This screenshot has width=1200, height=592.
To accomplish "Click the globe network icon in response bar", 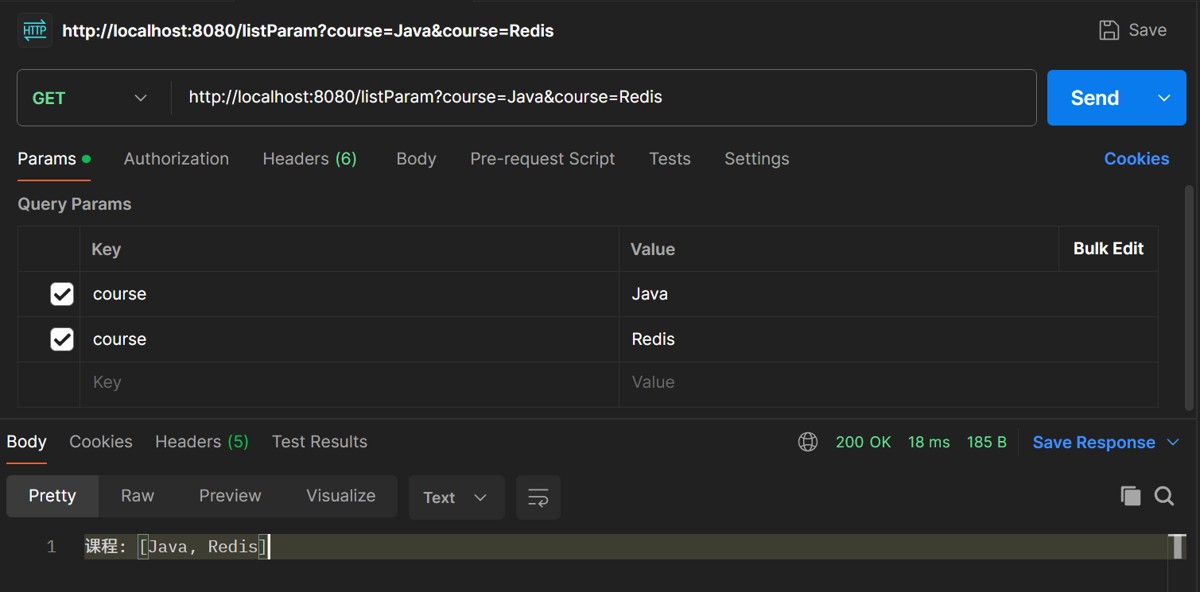I will pos(808,442).
